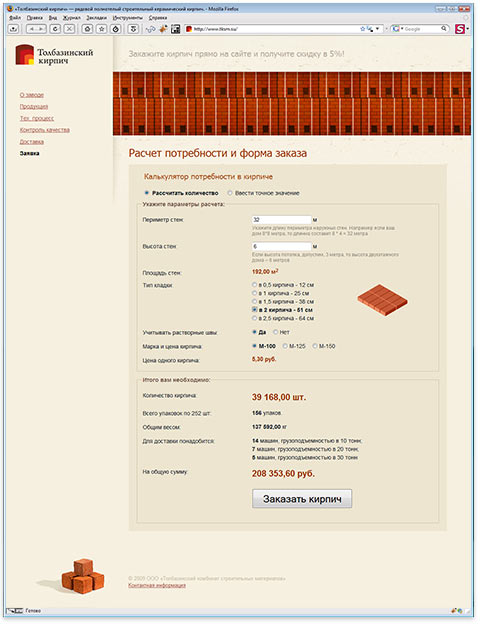
Task: Click the red S extension icon
Action: tap(459, 29)
